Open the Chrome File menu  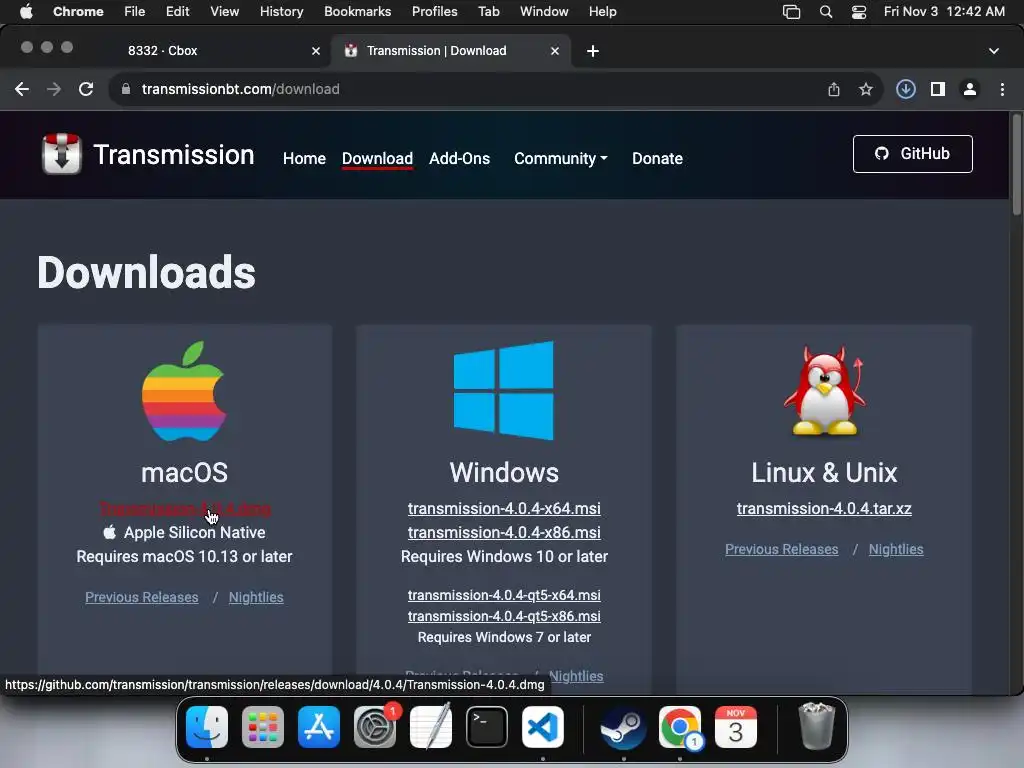pos(135,12)
